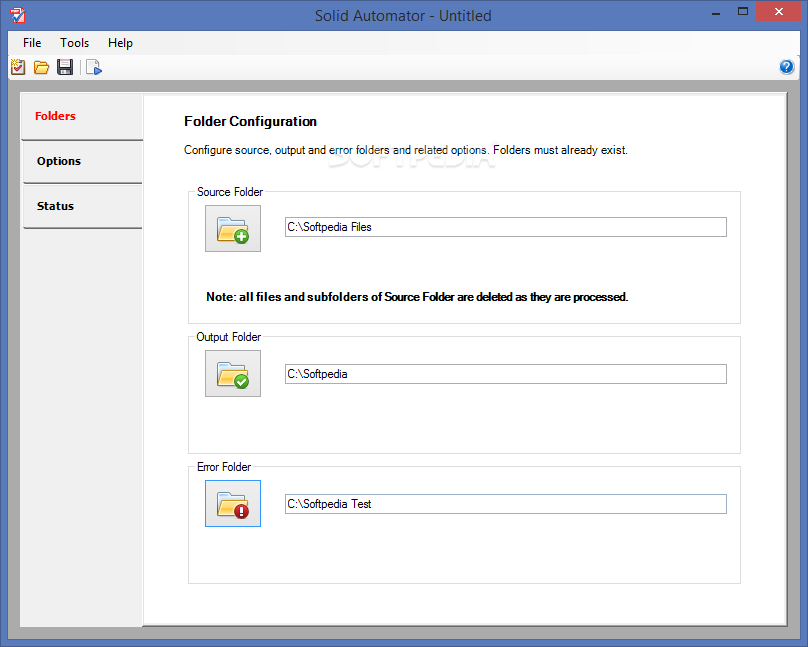Switch to the Folders tab
Image resolution: width=808 pixels, height=647 pixels.
pos(82,116)
